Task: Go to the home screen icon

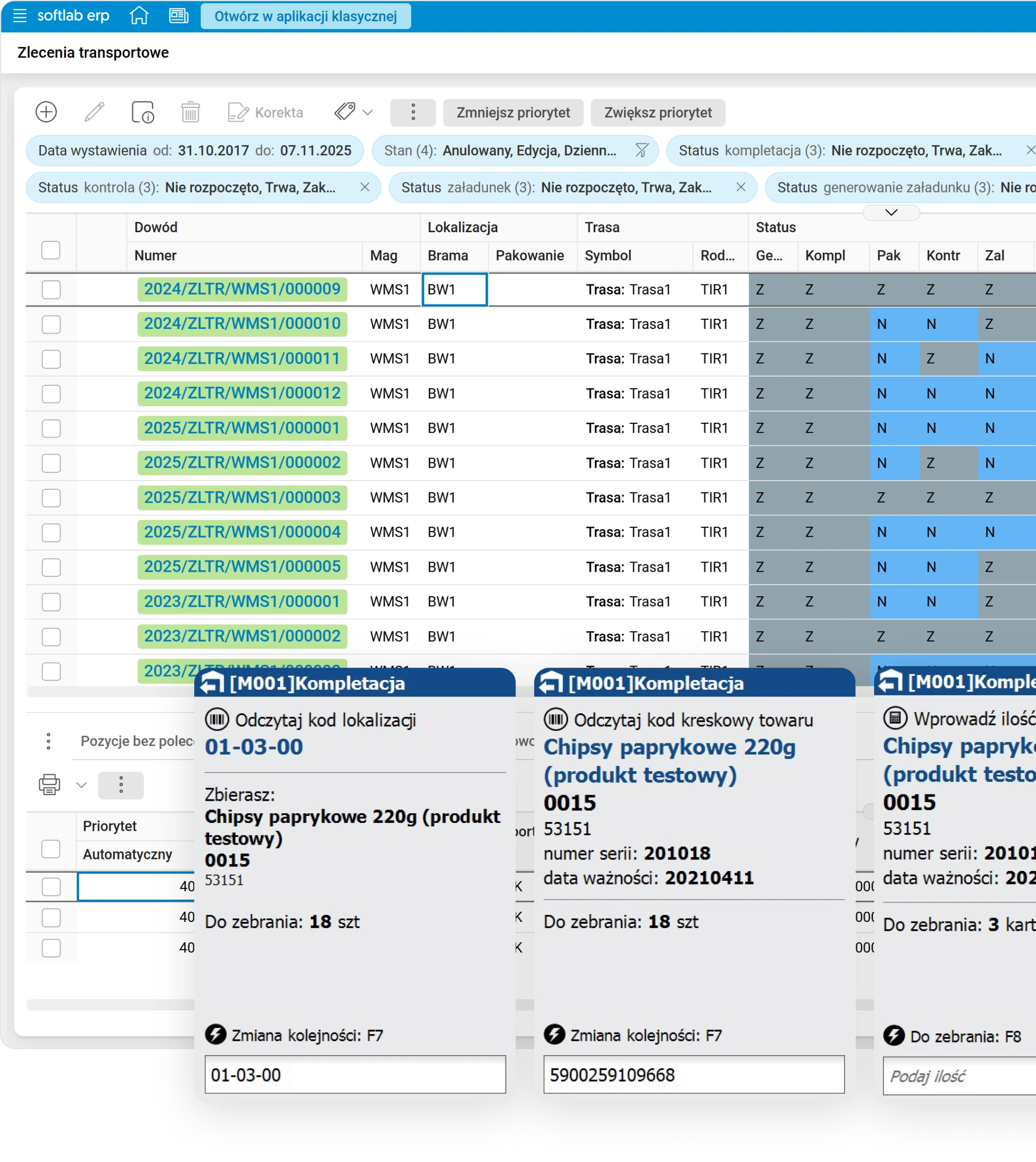Action: click(139, 16)
